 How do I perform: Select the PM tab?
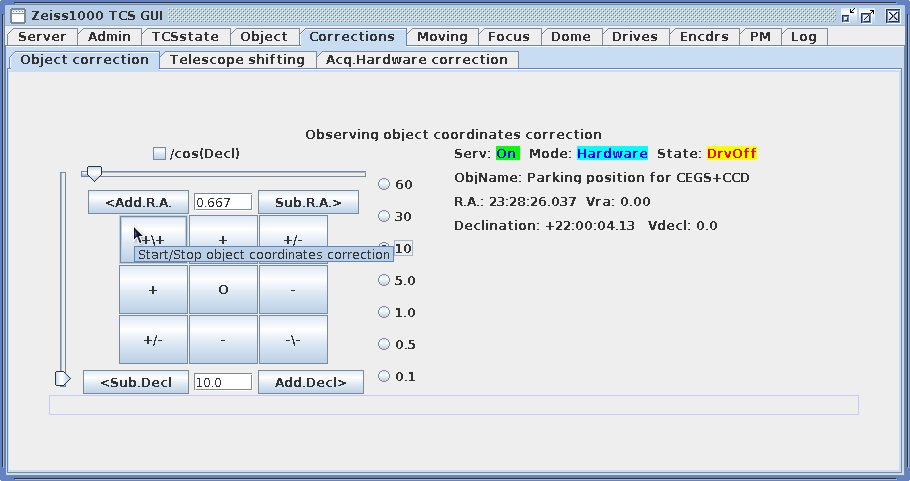[760, 37]
